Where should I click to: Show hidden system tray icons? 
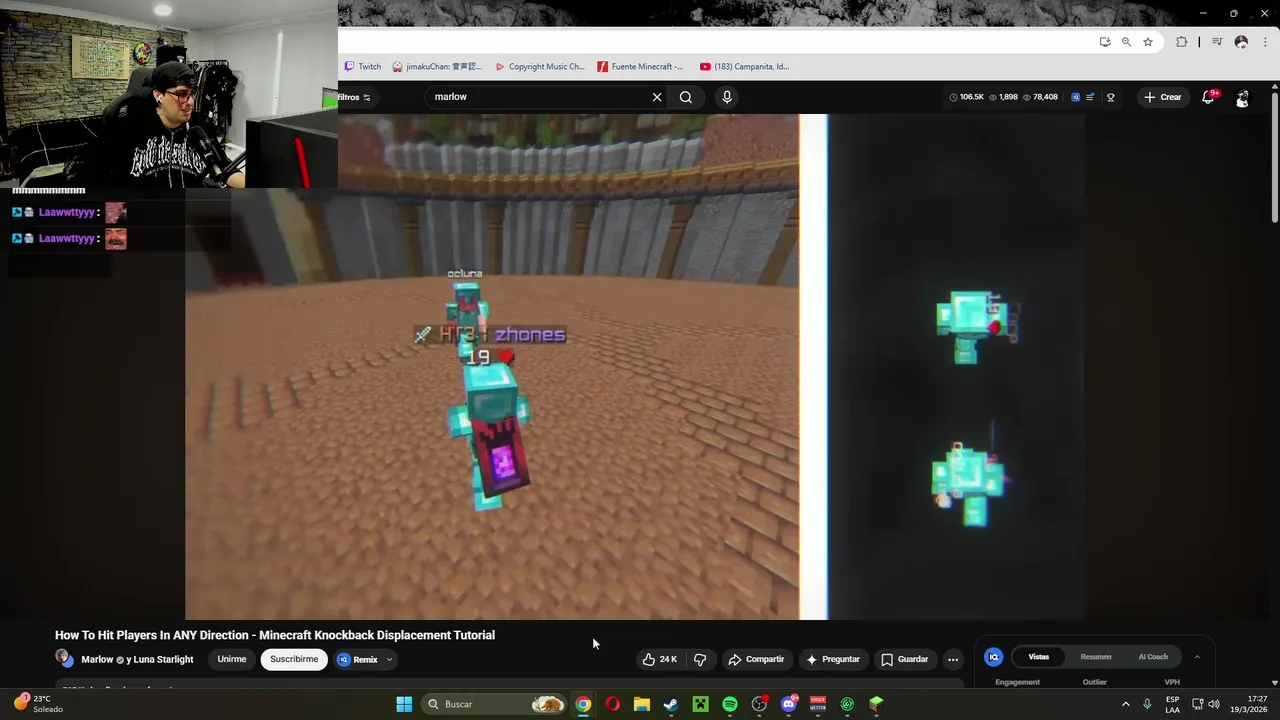click(x=1125, y=704)
